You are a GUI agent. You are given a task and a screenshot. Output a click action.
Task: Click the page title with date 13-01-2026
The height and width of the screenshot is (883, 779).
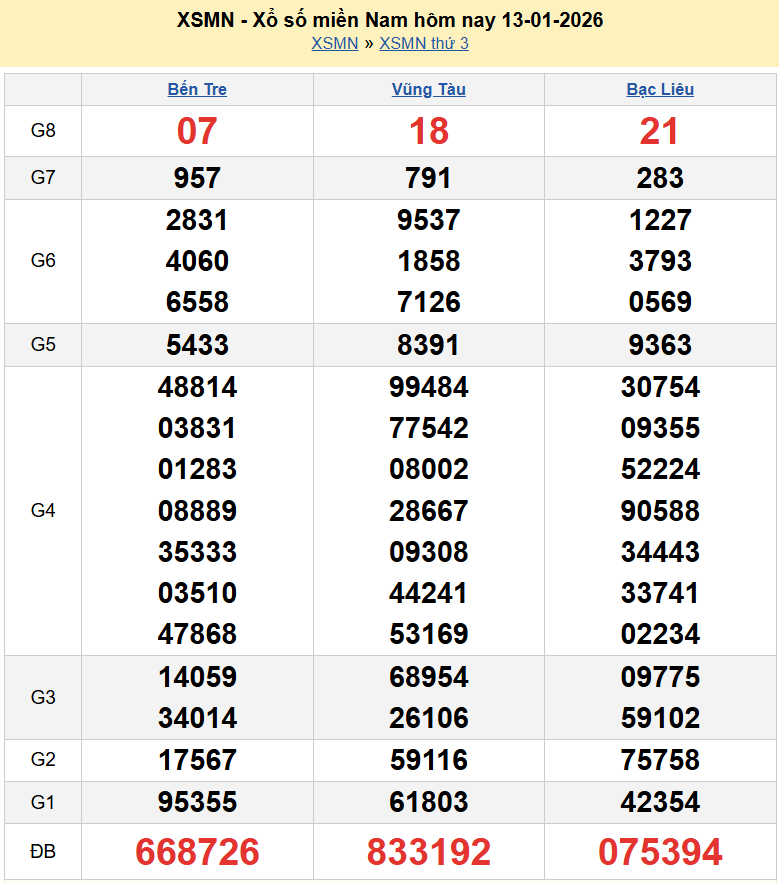tap(389, 20)
